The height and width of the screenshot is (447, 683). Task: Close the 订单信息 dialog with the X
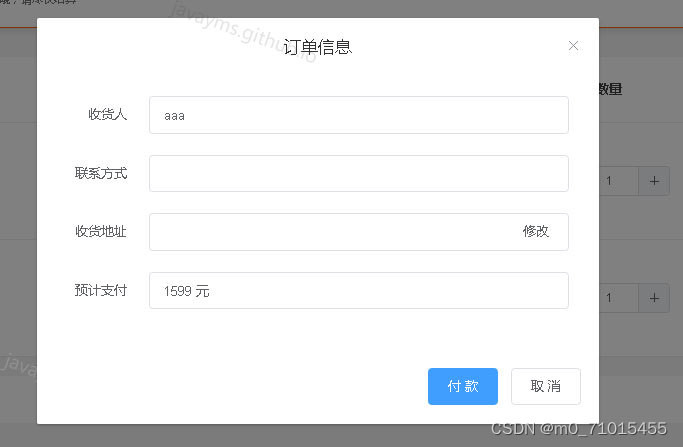[573, 46]
